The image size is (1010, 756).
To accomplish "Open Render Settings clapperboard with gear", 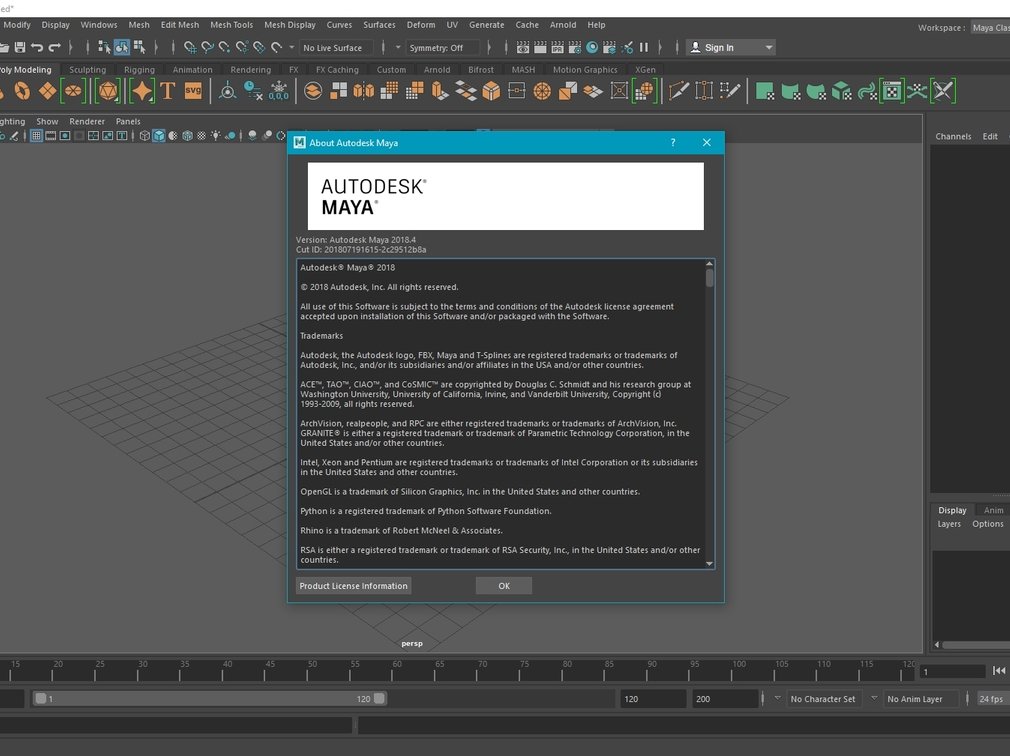I will [575, 47].
